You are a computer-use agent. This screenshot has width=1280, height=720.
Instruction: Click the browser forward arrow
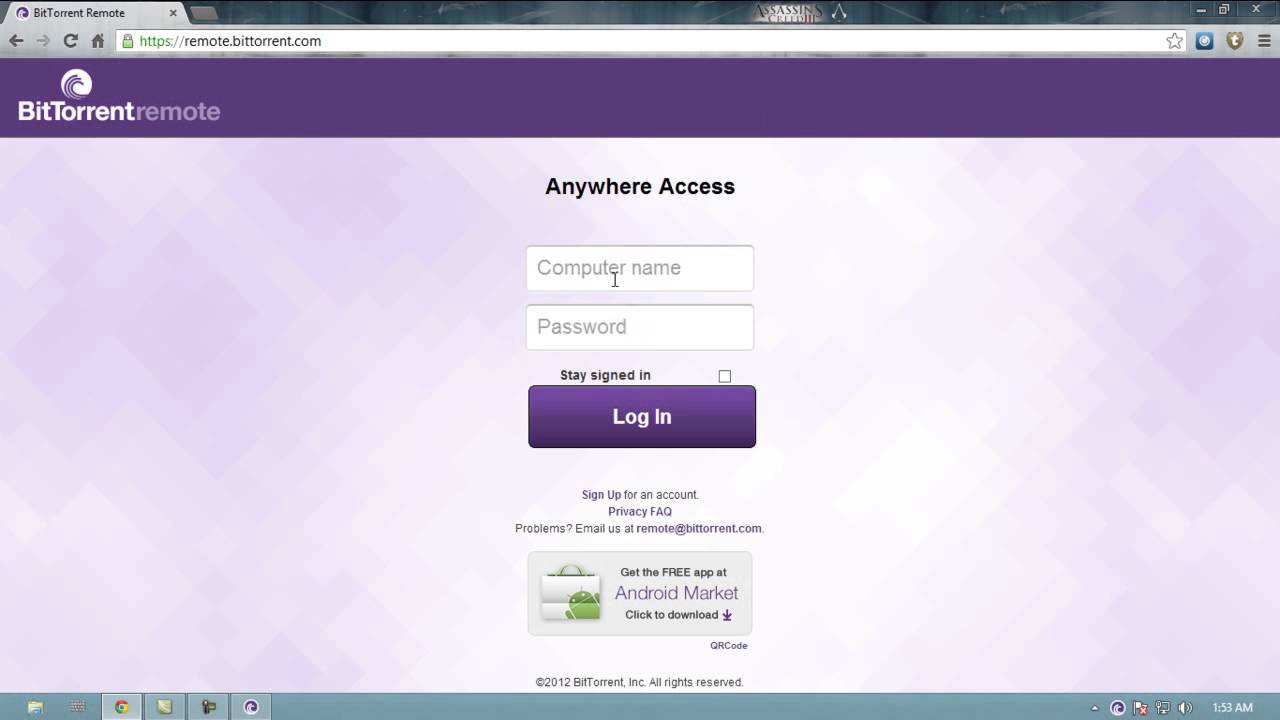tap(43, 41)
